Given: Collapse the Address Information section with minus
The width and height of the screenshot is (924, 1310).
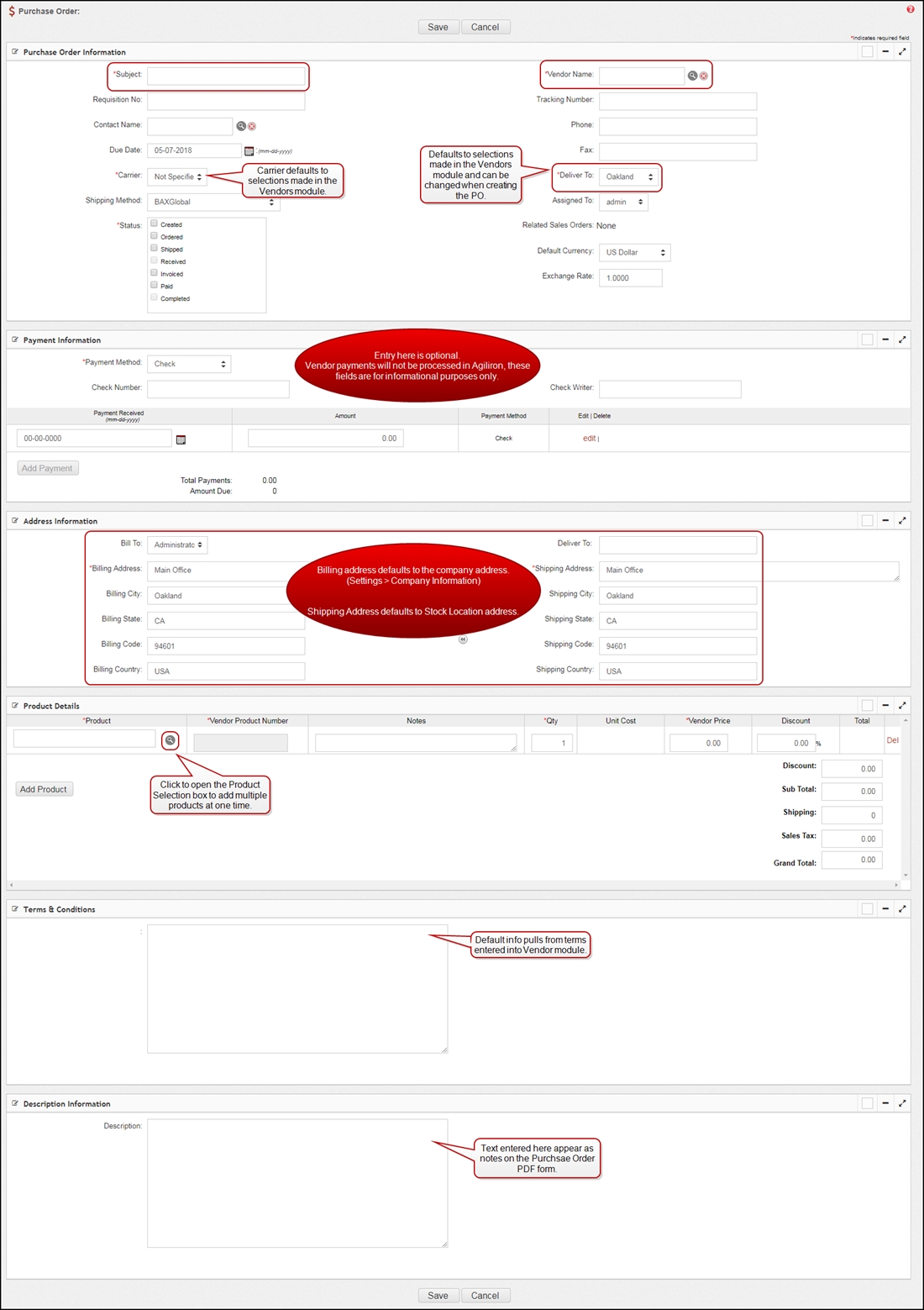Looking at the screenshot, I should pyautogui.click(x=885, y=520).
